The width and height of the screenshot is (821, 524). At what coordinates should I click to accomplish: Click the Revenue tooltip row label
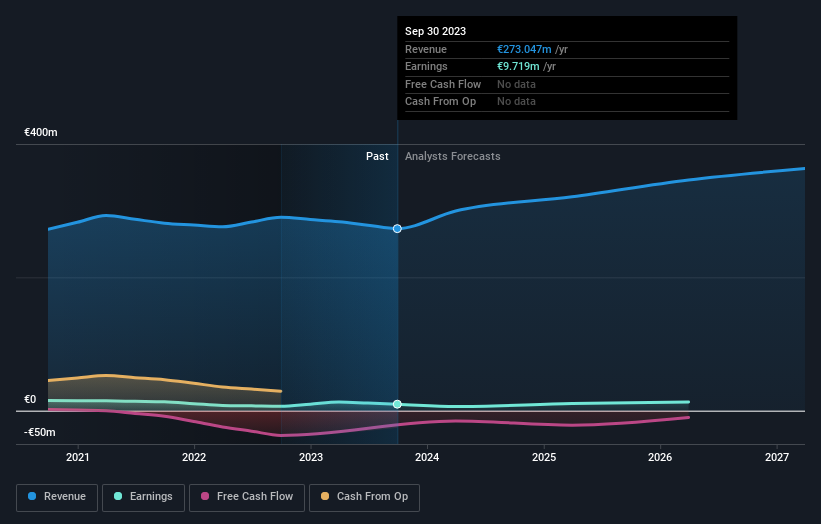click(x=426, y=49)
